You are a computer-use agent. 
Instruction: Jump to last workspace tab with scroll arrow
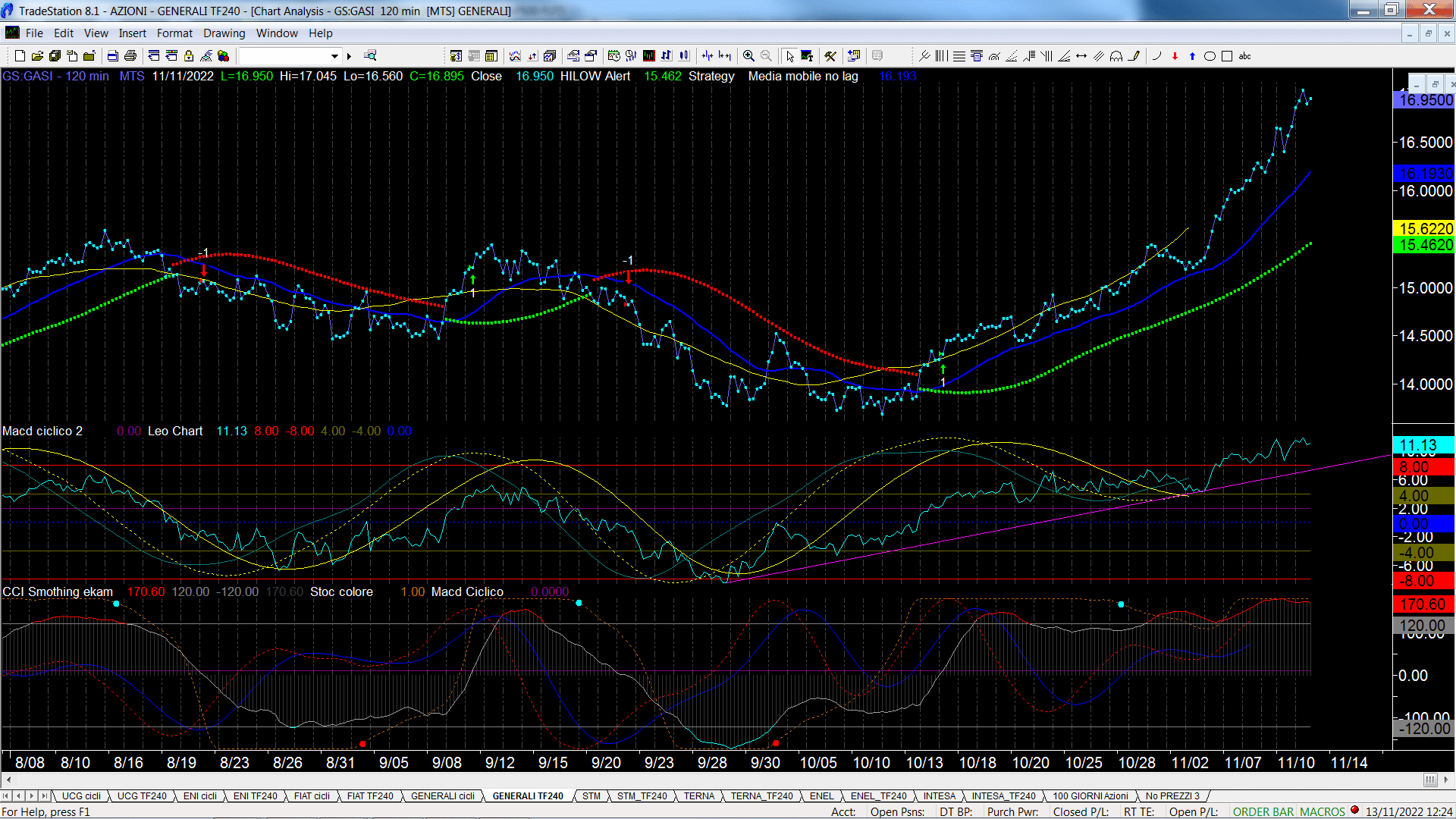click(x=45, y=795)
